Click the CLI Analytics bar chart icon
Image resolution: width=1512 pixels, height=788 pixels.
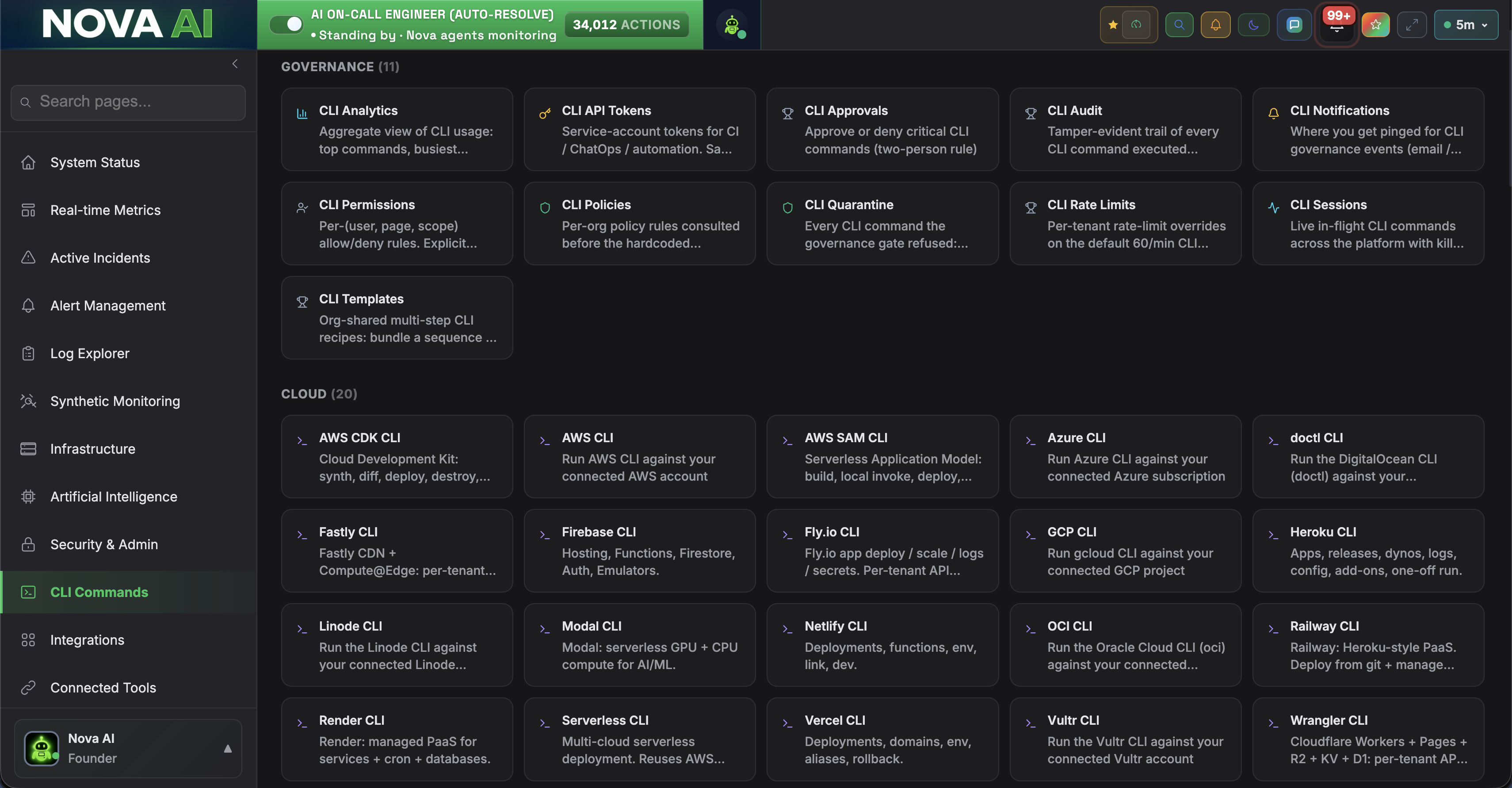coord(302,113)
